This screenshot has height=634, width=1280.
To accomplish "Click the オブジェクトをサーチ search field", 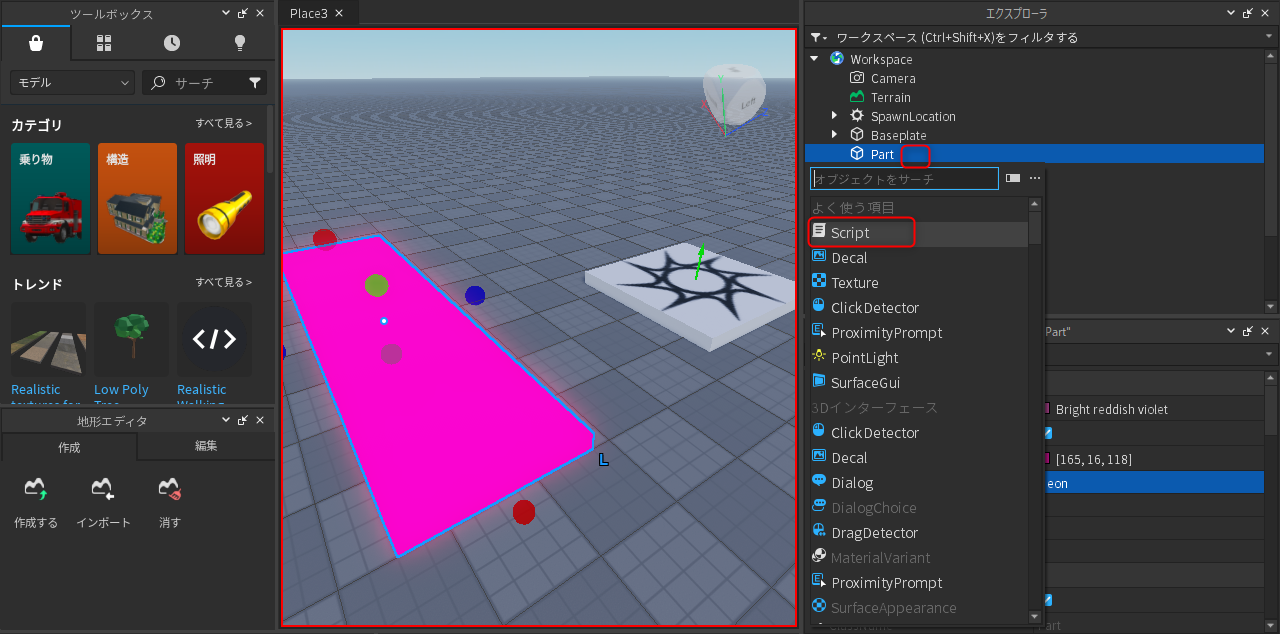I will point(904,179).
